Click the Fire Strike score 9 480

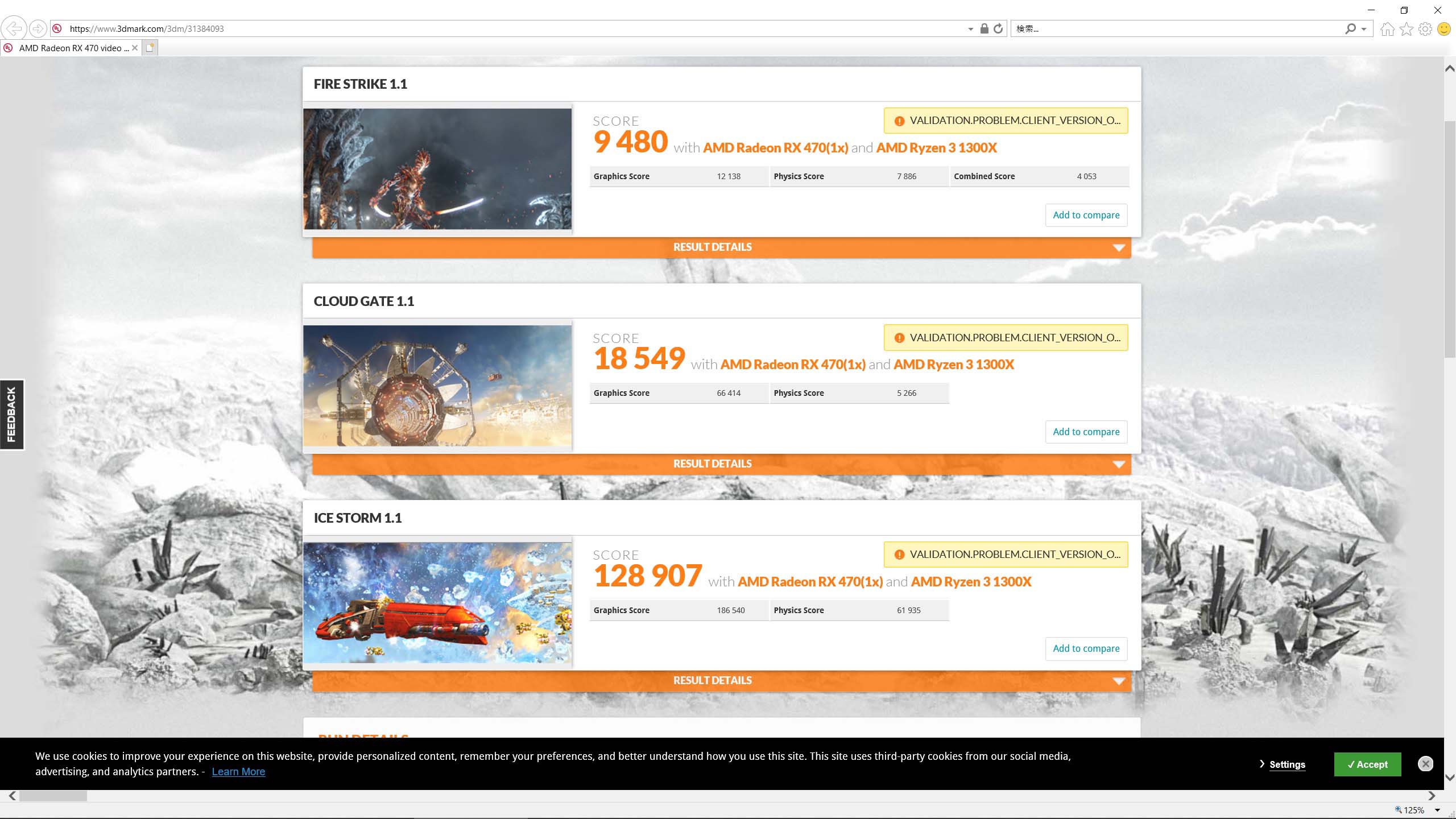coord(630,142)
